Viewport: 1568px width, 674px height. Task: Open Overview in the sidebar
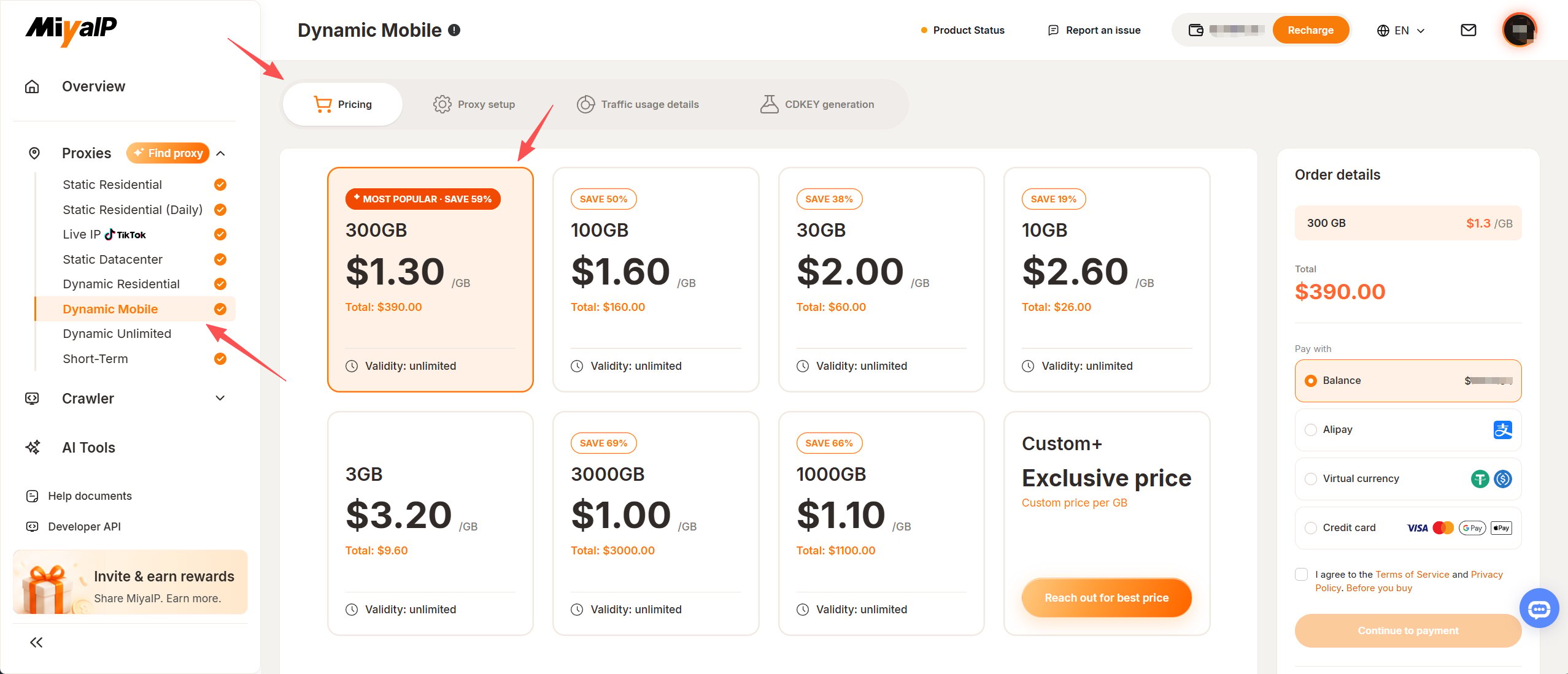click(93, 86)
